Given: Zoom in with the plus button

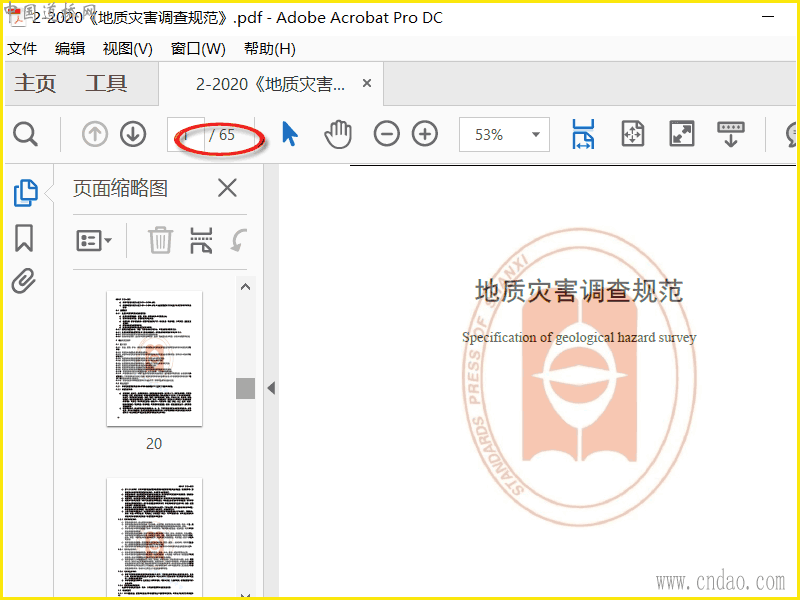Looking at the screenshot, I should pyautogui.click(x=425, y=134).
